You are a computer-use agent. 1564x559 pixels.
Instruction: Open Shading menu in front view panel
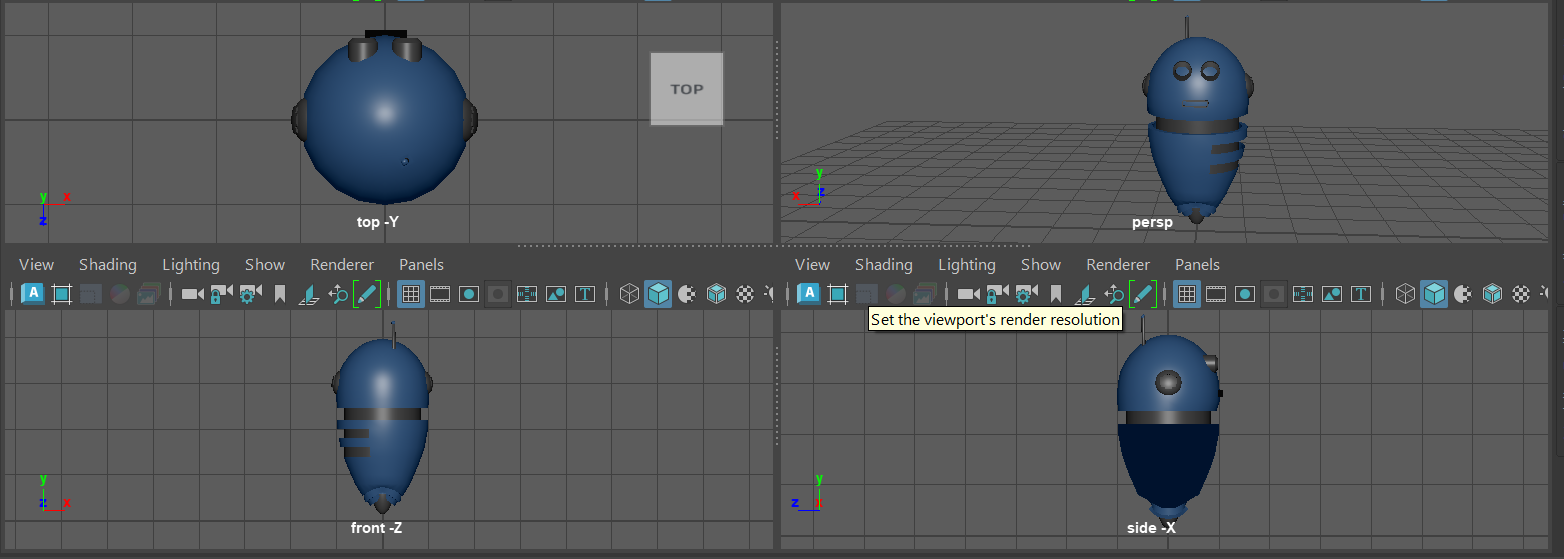(x=107, y=265)
